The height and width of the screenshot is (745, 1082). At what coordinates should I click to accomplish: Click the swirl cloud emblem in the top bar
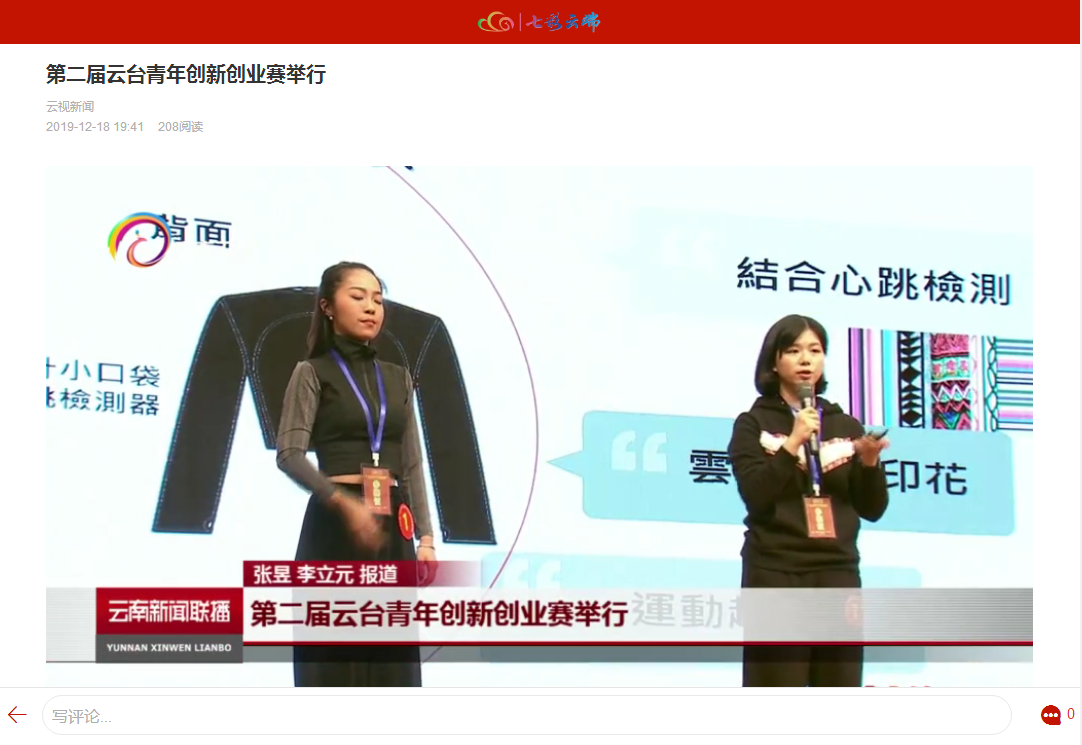[x=496, y=22]
